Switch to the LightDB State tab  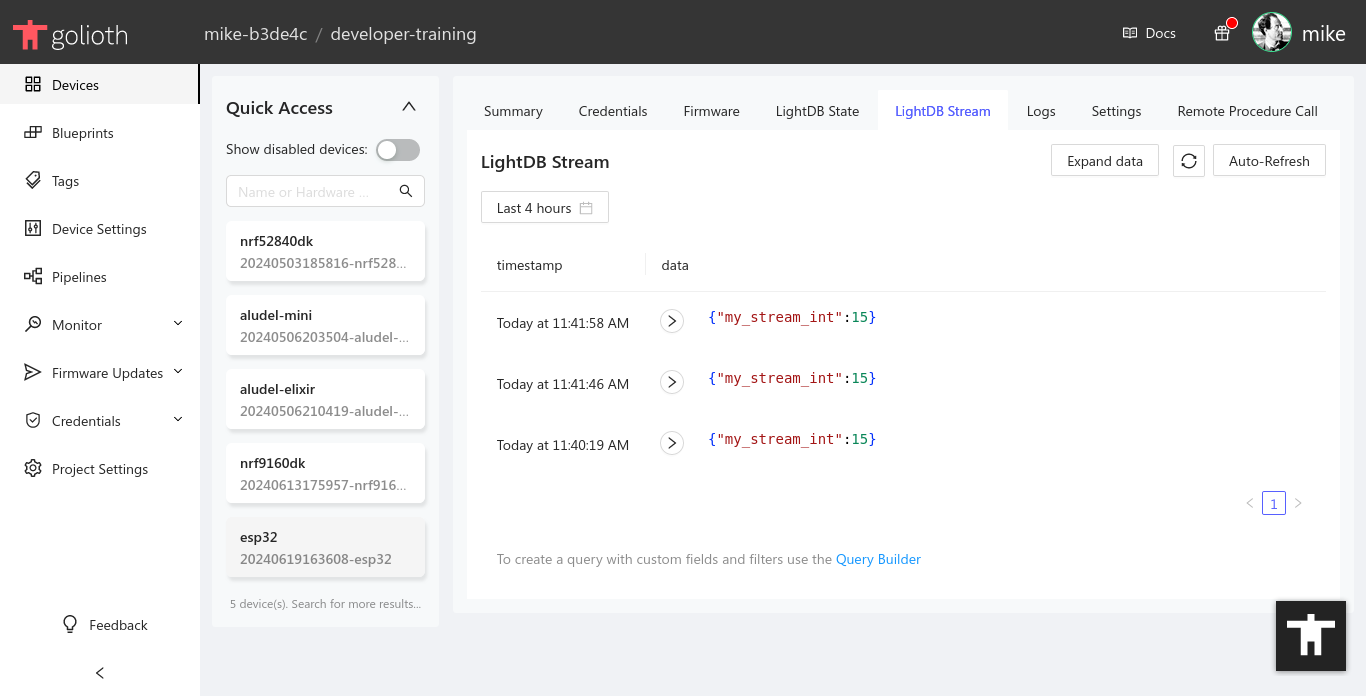coord(816,111)
